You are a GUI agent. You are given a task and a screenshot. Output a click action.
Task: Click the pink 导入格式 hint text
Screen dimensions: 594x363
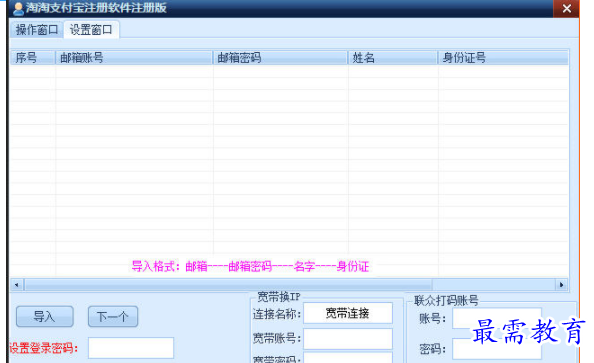click(250, 266)
